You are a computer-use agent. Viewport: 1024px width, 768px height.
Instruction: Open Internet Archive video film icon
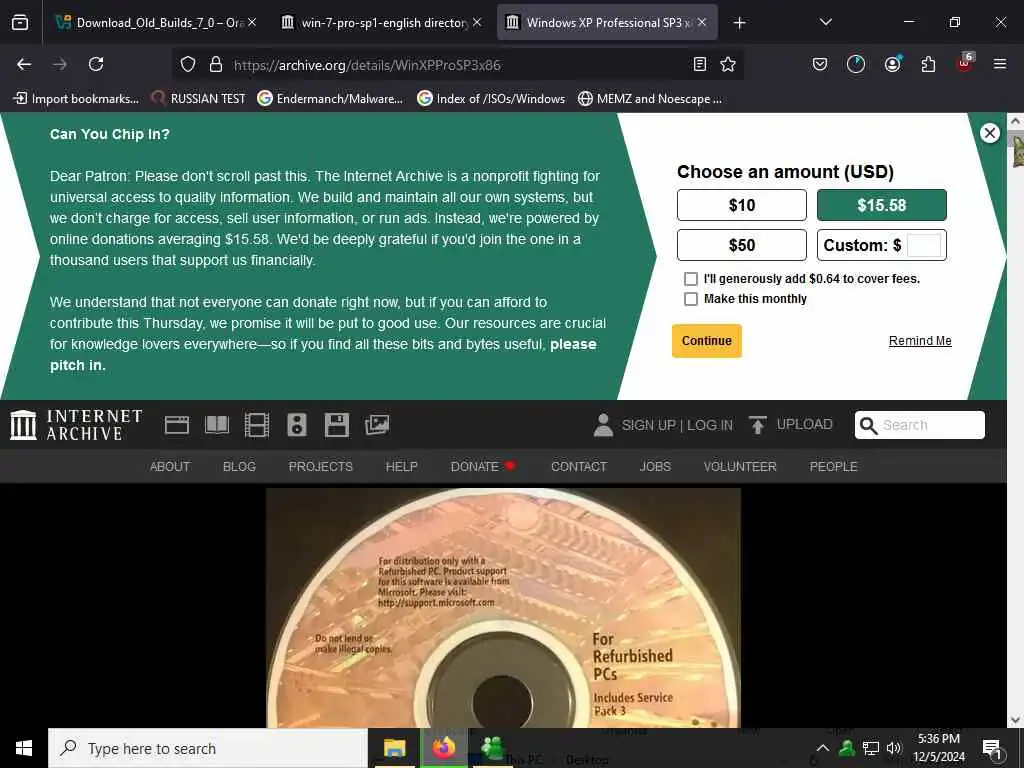pyautogui.click(x=257, y=425)
